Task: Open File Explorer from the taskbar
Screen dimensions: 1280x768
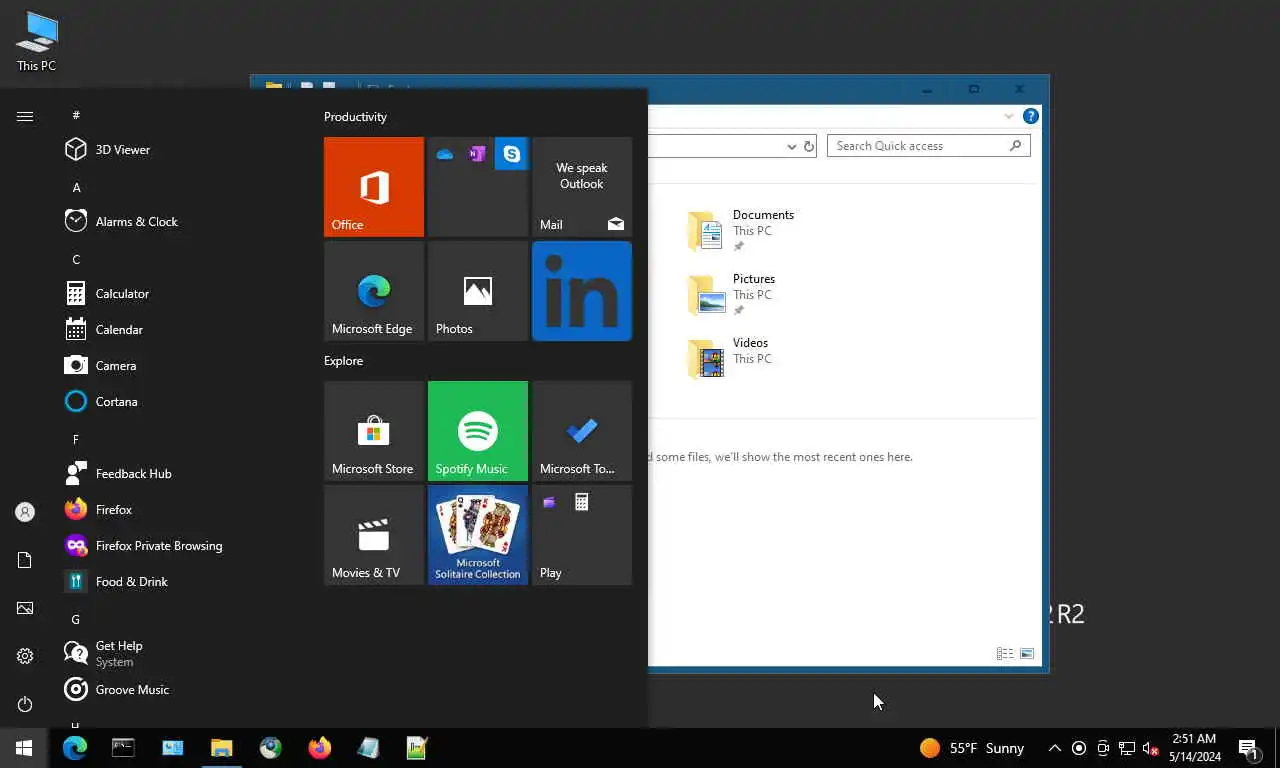Action: 221,748
